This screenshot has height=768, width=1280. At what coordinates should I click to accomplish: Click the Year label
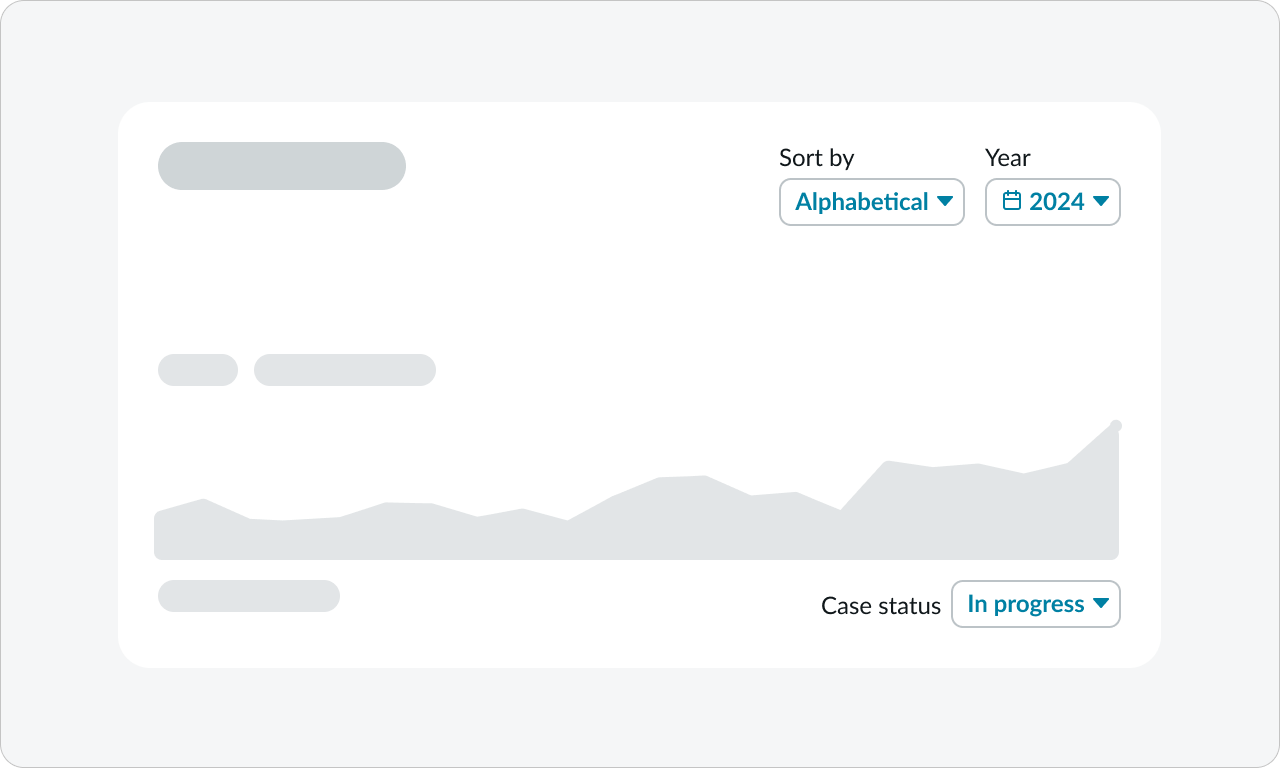(x=1007, y=158)
